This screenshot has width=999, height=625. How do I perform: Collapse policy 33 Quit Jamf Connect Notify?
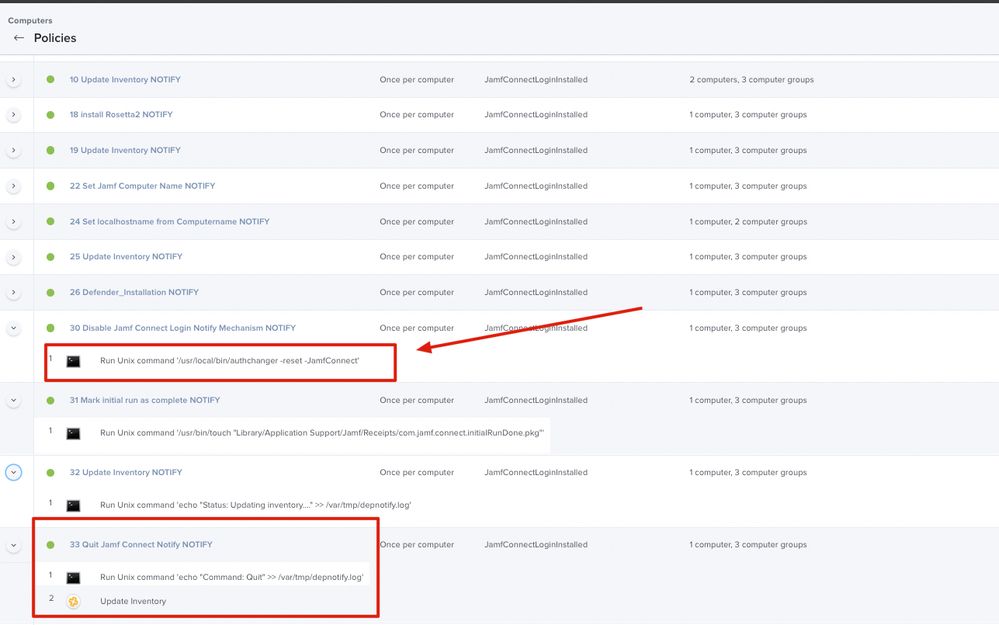point(13,545)
